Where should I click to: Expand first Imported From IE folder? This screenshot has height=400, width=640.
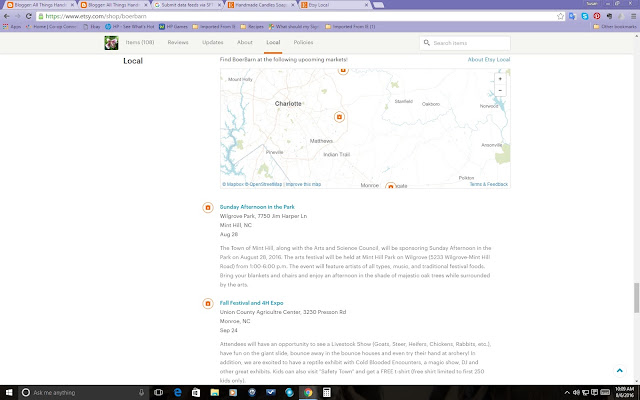click(x=214, y=27)
